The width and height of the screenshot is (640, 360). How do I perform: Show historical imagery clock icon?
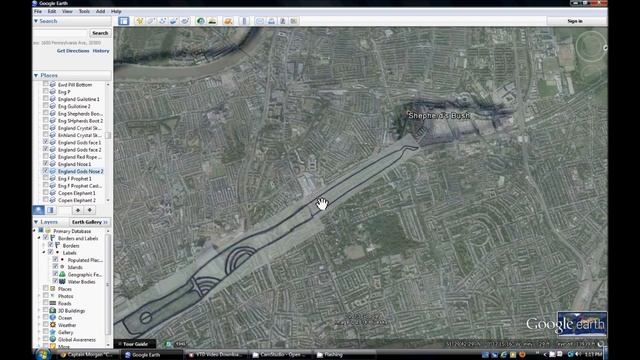pyautogui.click(x=200, y=21)
